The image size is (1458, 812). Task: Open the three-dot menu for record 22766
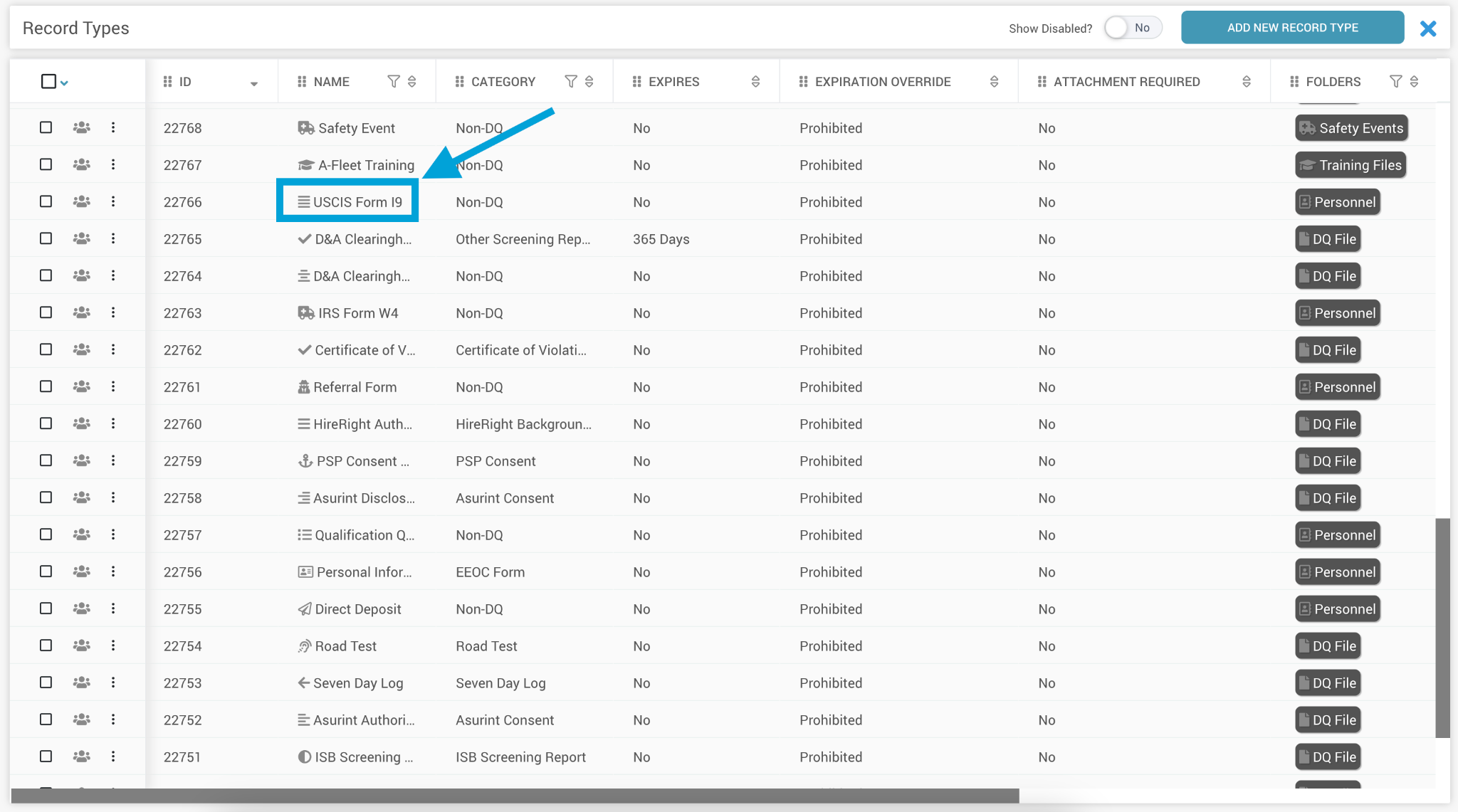point(113,202)
